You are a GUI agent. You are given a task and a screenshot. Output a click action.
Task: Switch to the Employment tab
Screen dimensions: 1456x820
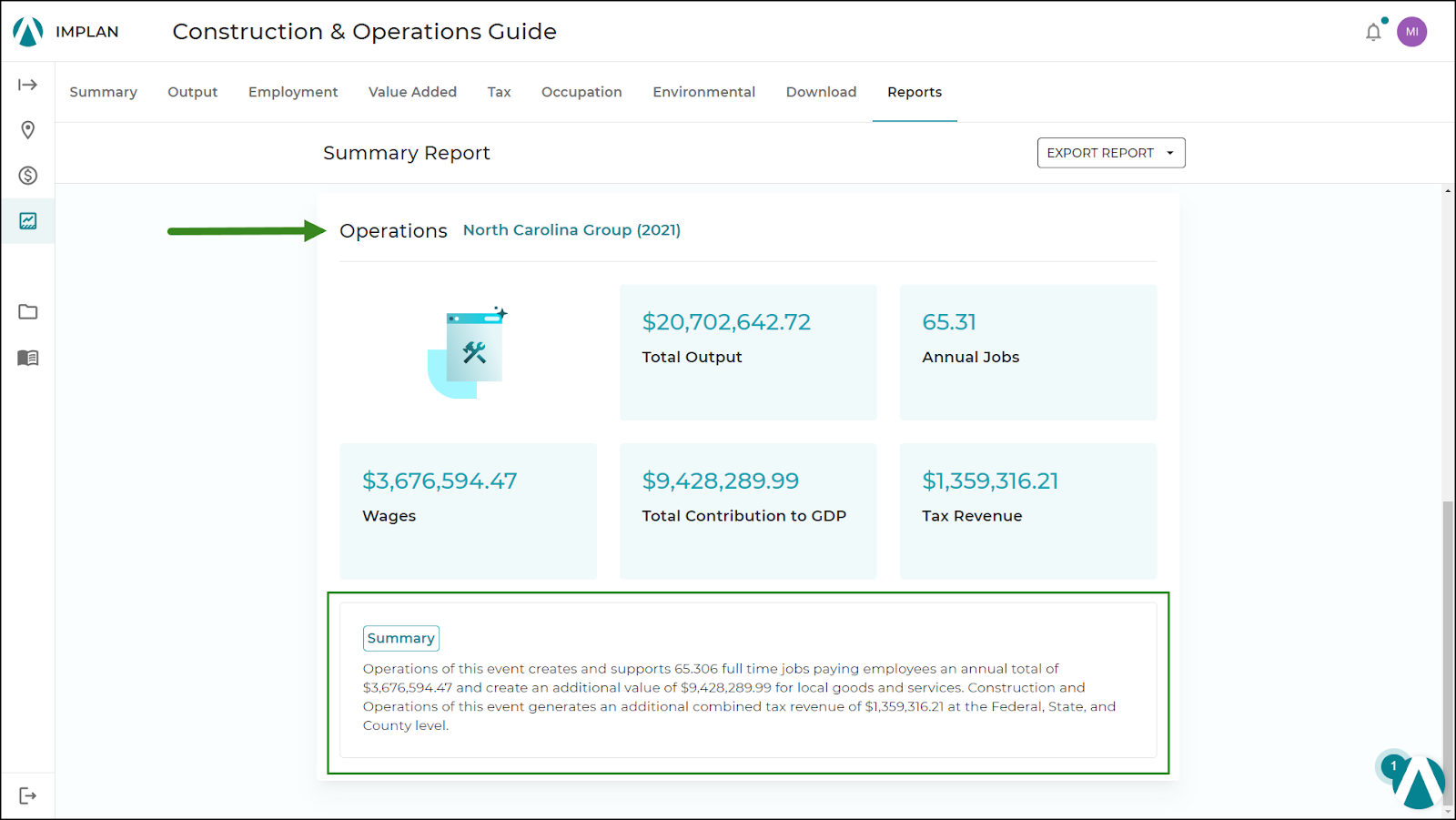coord(292,92)
